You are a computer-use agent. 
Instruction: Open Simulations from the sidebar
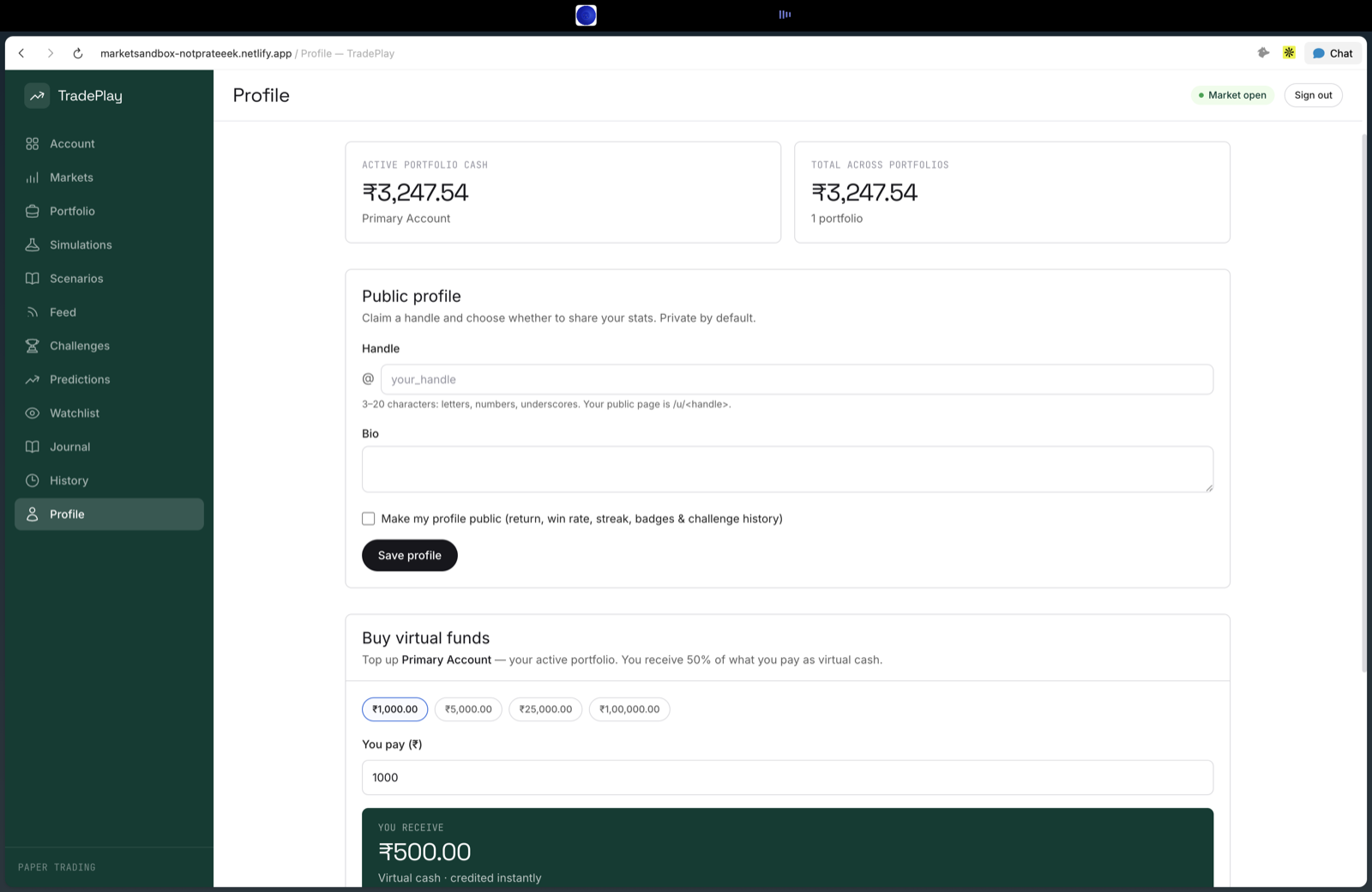109,244
